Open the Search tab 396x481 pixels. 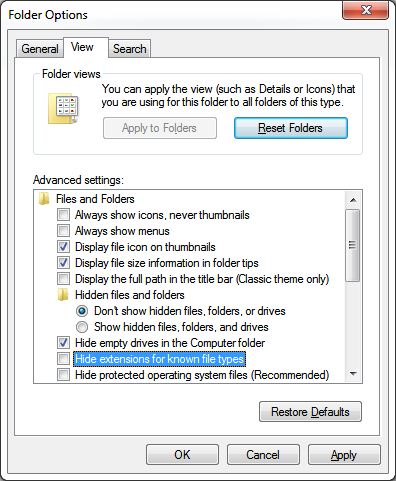click(x=130, y=49)
